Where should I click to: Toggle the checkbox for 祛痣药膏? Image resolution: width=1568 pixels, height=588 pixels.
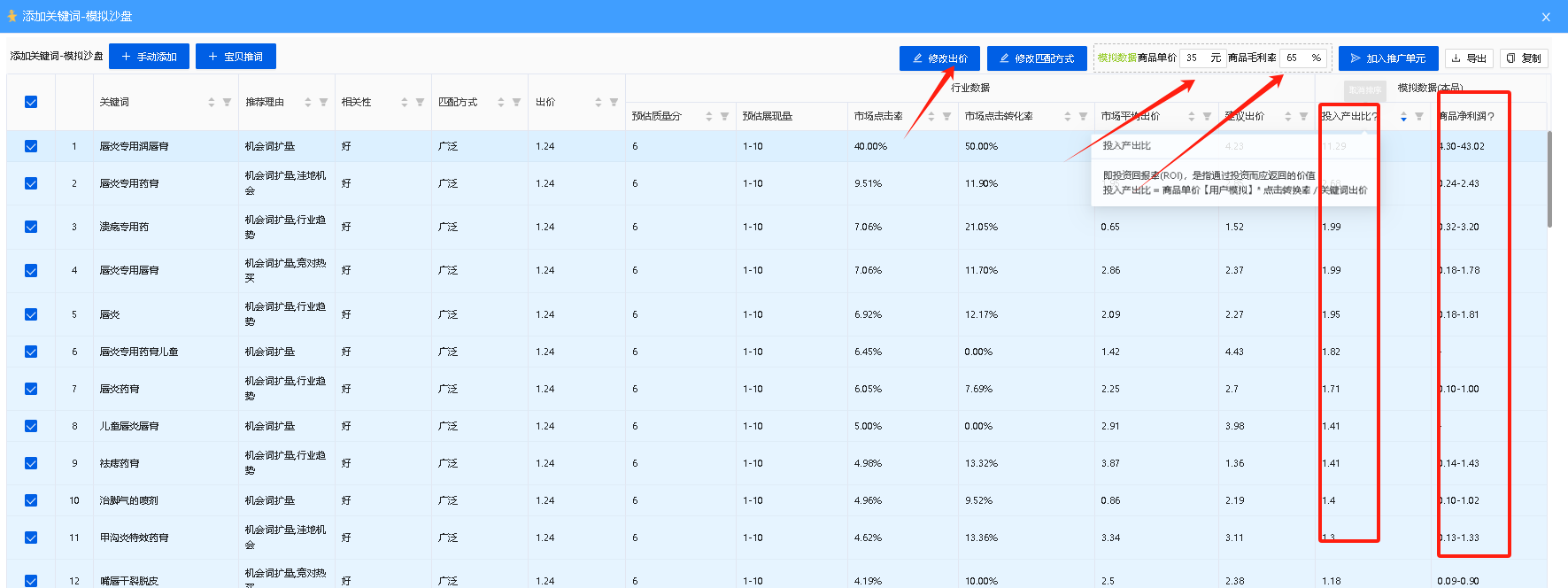pos(31,463)
